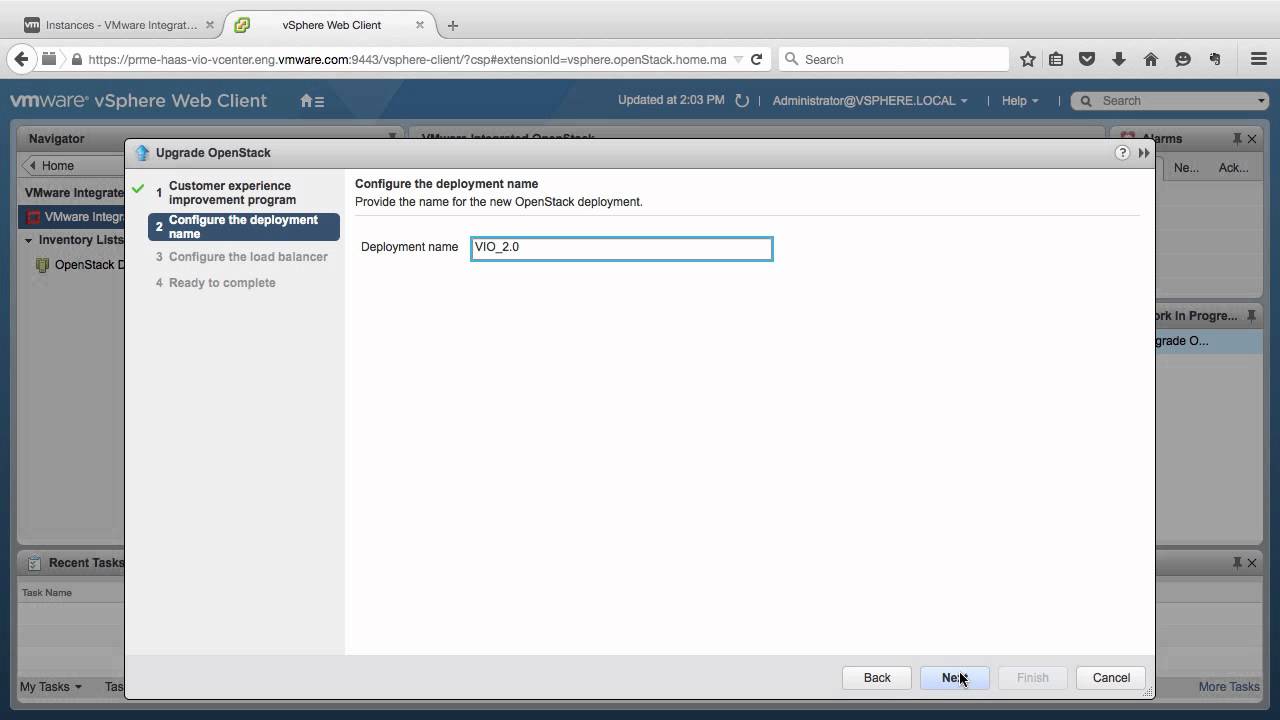Open the Firefox hamburger menu
The height and width of the screenshot is (720, 1280).
[1259, 59]
